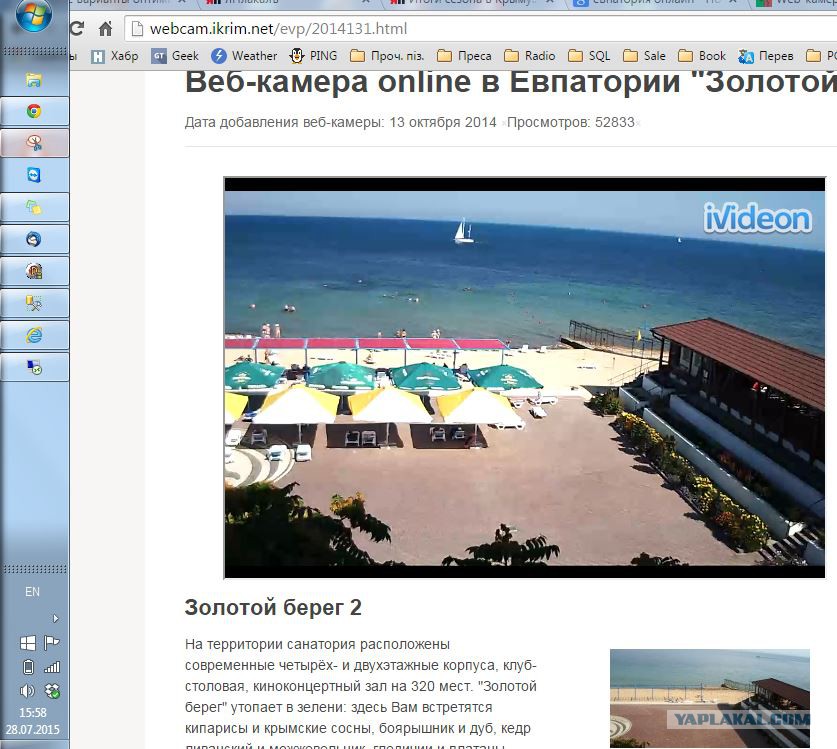The width and height of the screenshot is (837, 749).
Task: Launch Internet Explorer from the taskbar
Action: [x=34, y=335]
